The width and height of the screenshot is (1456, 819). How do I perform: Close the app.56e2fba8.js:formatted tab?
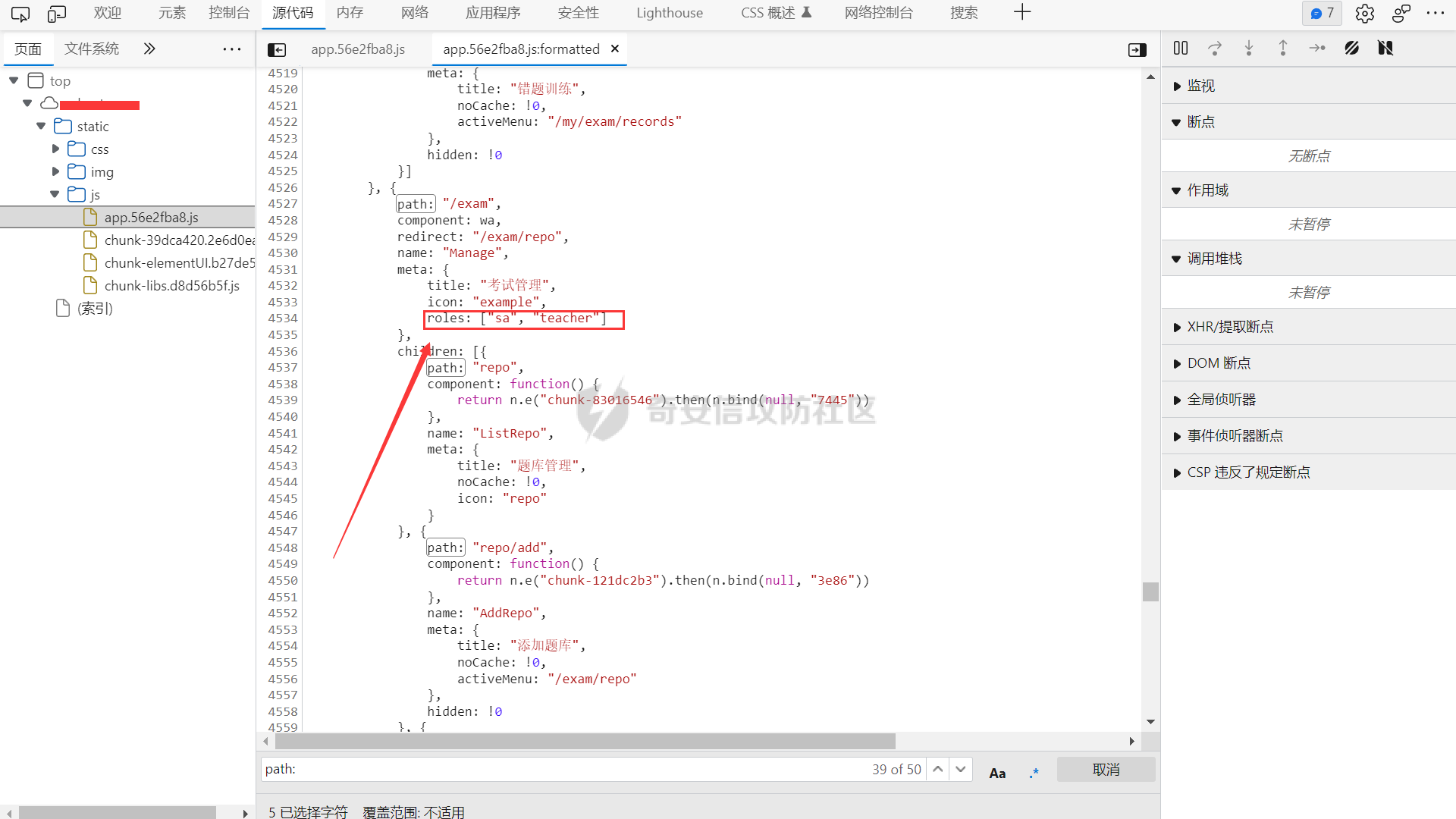[615, 49]
